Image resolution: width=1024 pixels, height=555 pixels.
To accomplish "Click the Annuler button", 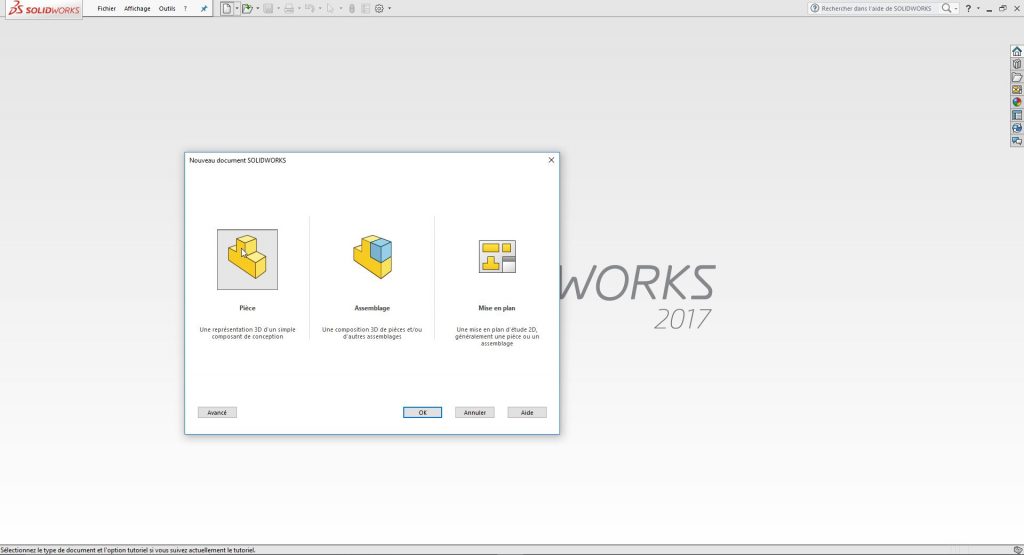I will tap(475, 412).
